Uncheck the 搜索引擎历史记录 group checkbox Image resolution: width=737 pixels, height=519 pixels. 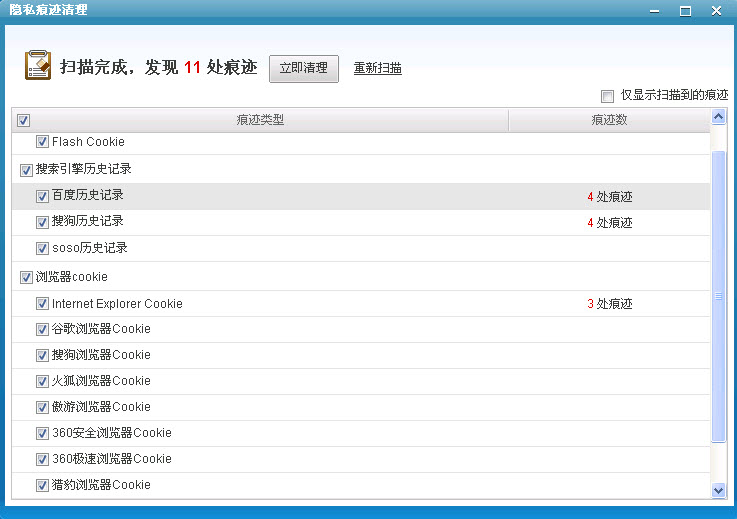point(26,170)
